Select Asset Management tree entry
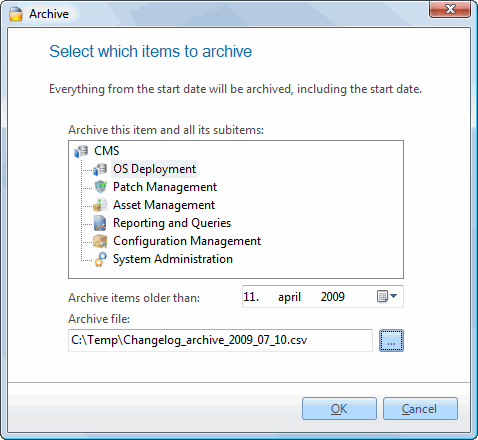This screenshot has width=478, height=440. (164, 205)
